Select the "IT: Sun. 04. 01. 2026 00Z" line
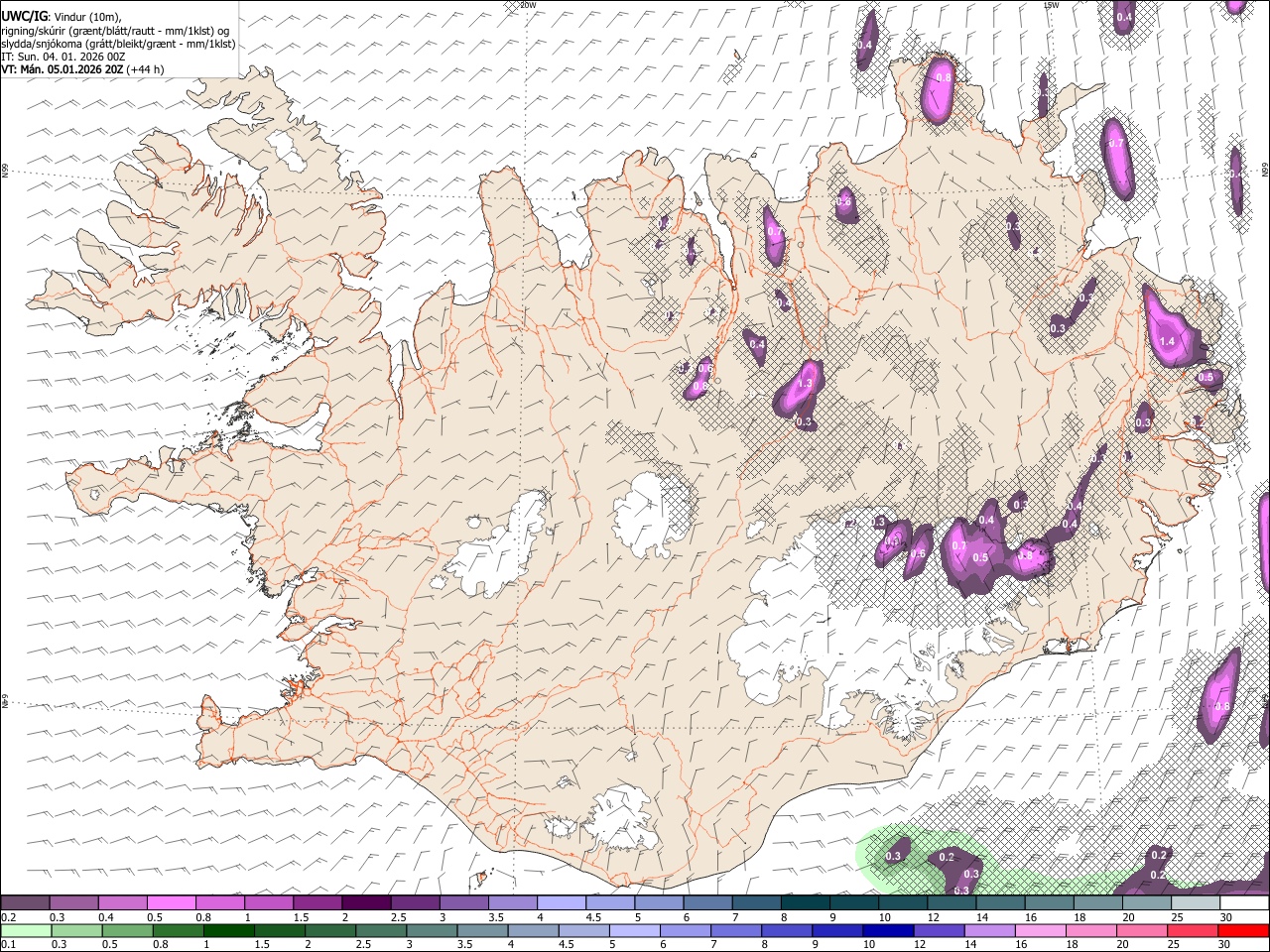1270x952 pixels. (x=63, y=57)
